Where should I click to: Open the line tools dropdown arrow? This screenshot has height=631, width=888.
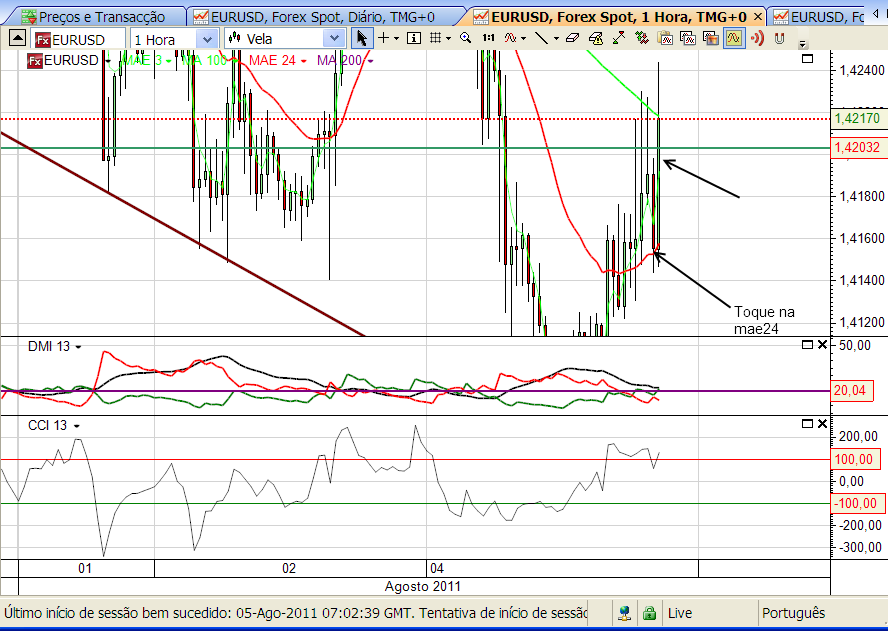click(x=556, y=39)
